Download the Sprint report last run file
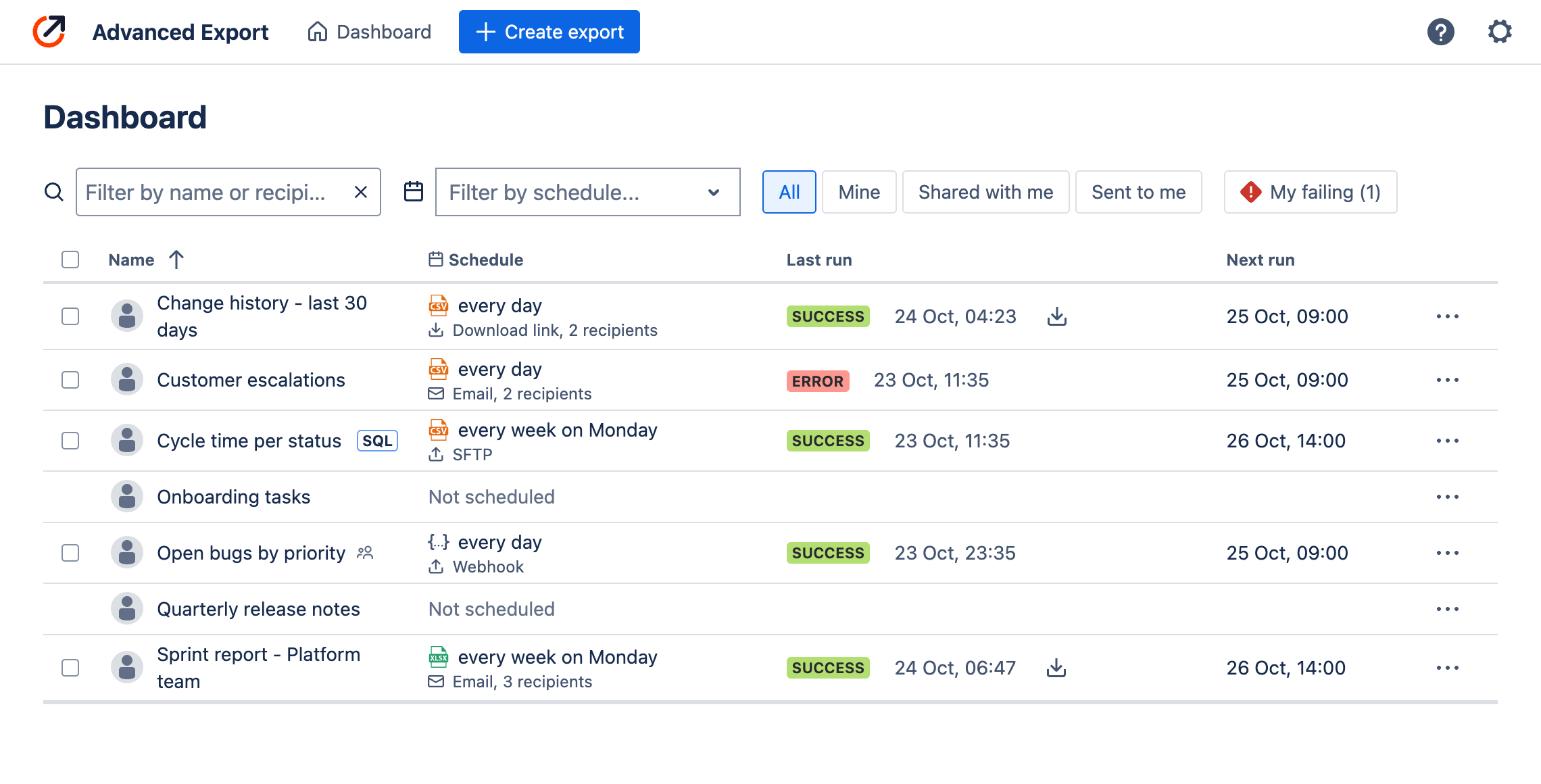This screenshot has height=784, width=1541. [x=1056, y=668]
